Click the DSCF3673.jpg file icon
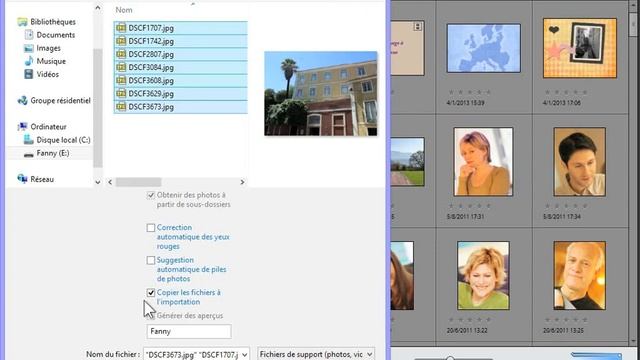 point(121,107)
